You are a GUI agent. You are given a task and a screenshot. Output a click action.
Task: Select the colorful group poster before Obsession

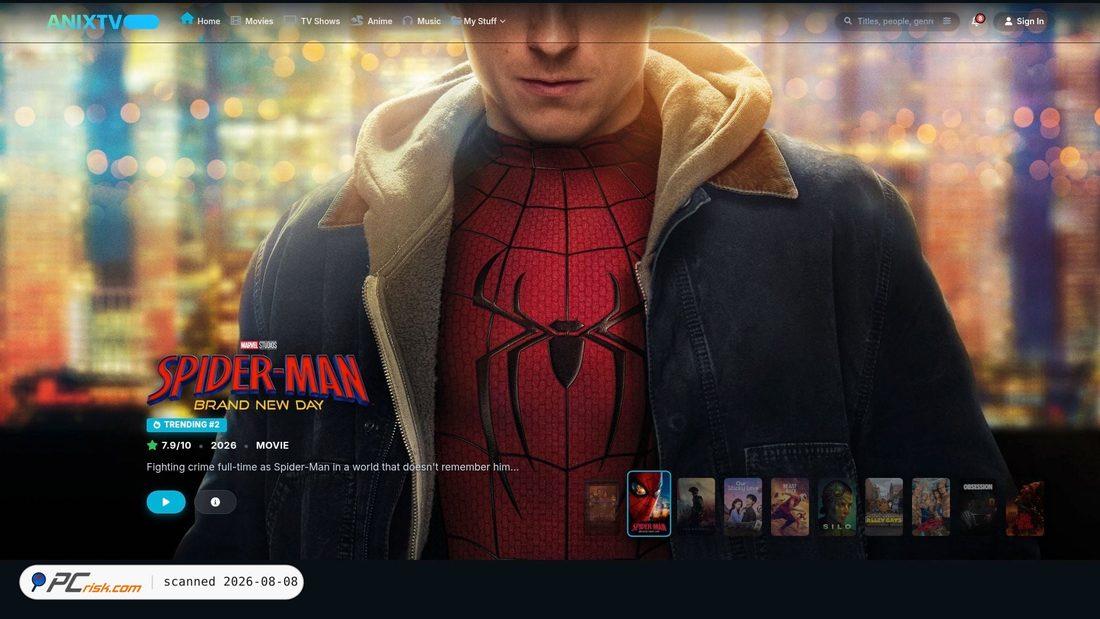click(x=931, y=507)
